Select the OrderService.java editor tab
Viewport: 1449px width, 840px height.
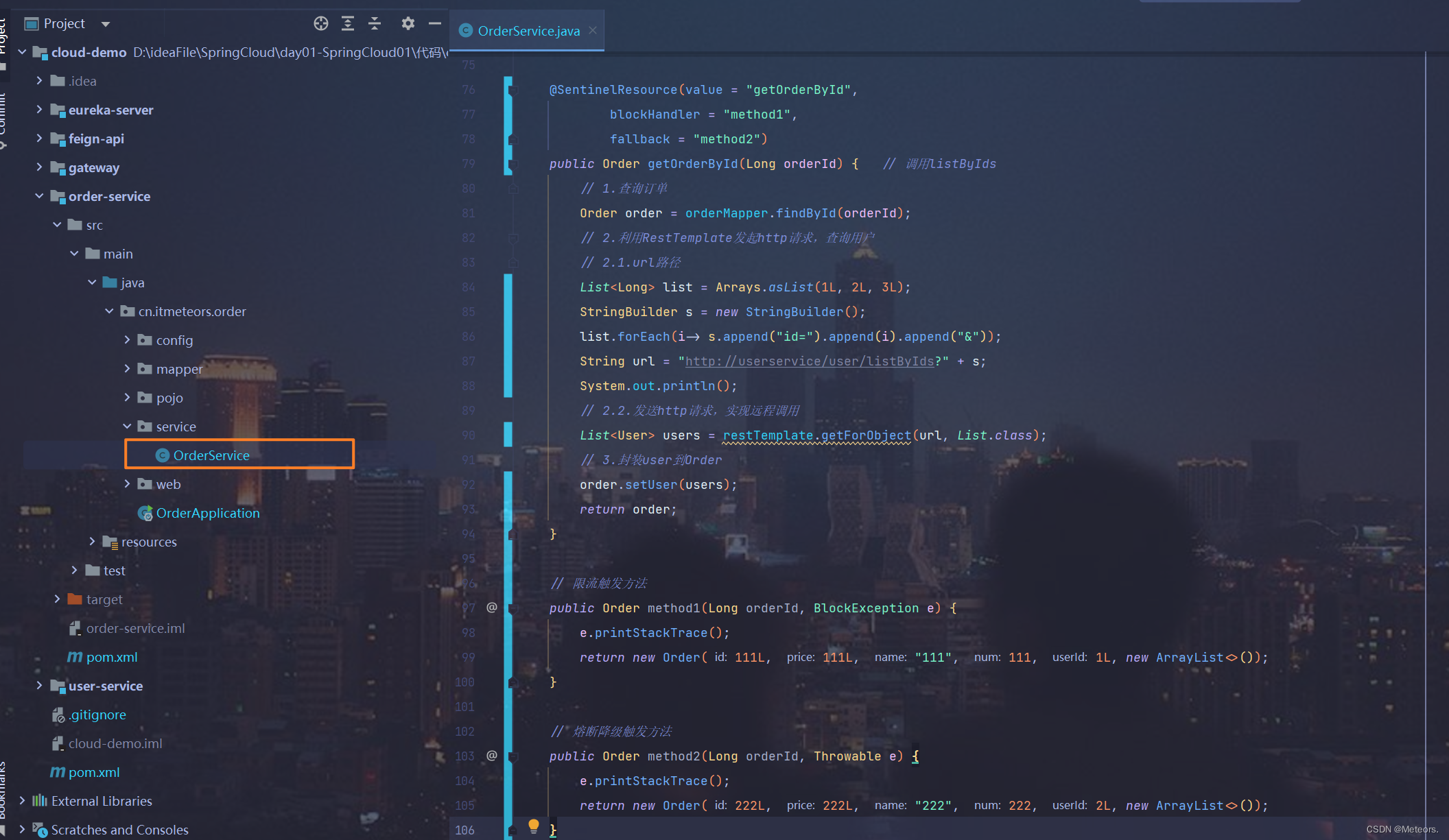point(528,31)
